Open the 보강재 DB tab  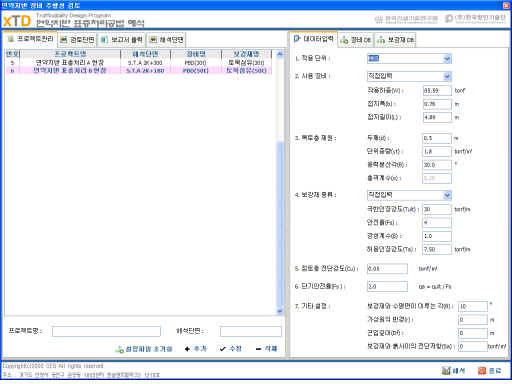point(395,40)
